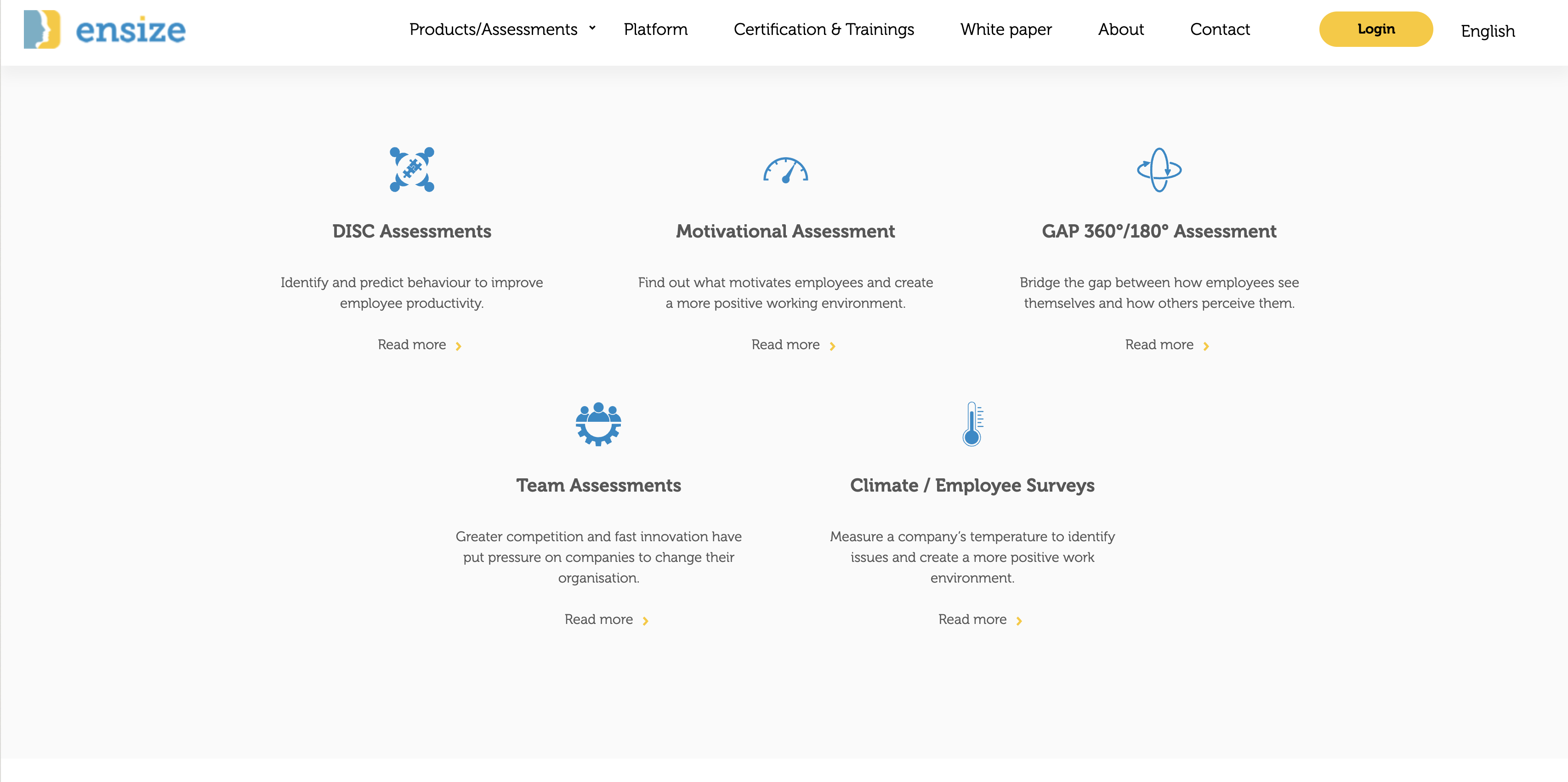Click the Motivational Assessment gauge icon
Image resolution: width=1568 pixels, height=782 pixels.
(x=785, y=170)
